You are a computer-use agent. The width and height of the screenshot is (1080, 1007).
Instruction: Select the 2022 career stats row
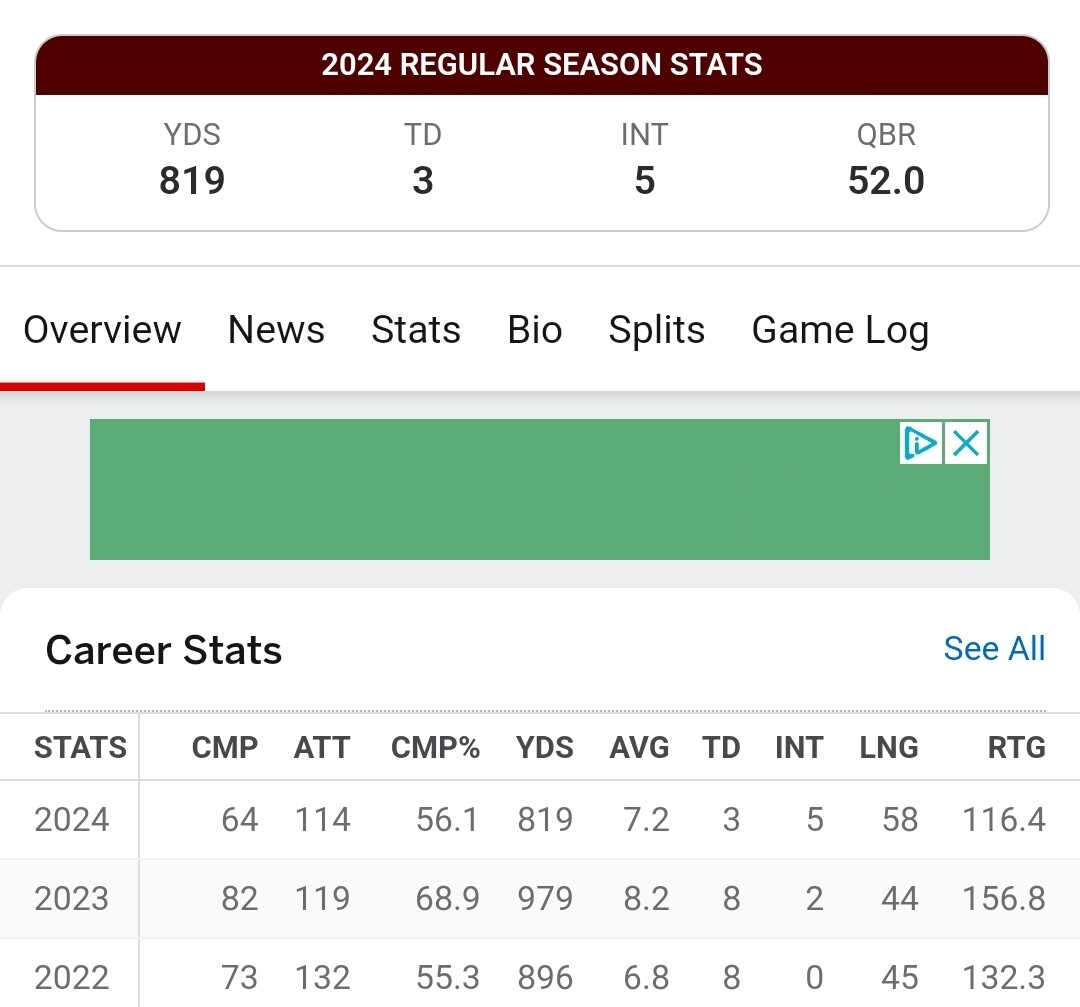[540, 977]
